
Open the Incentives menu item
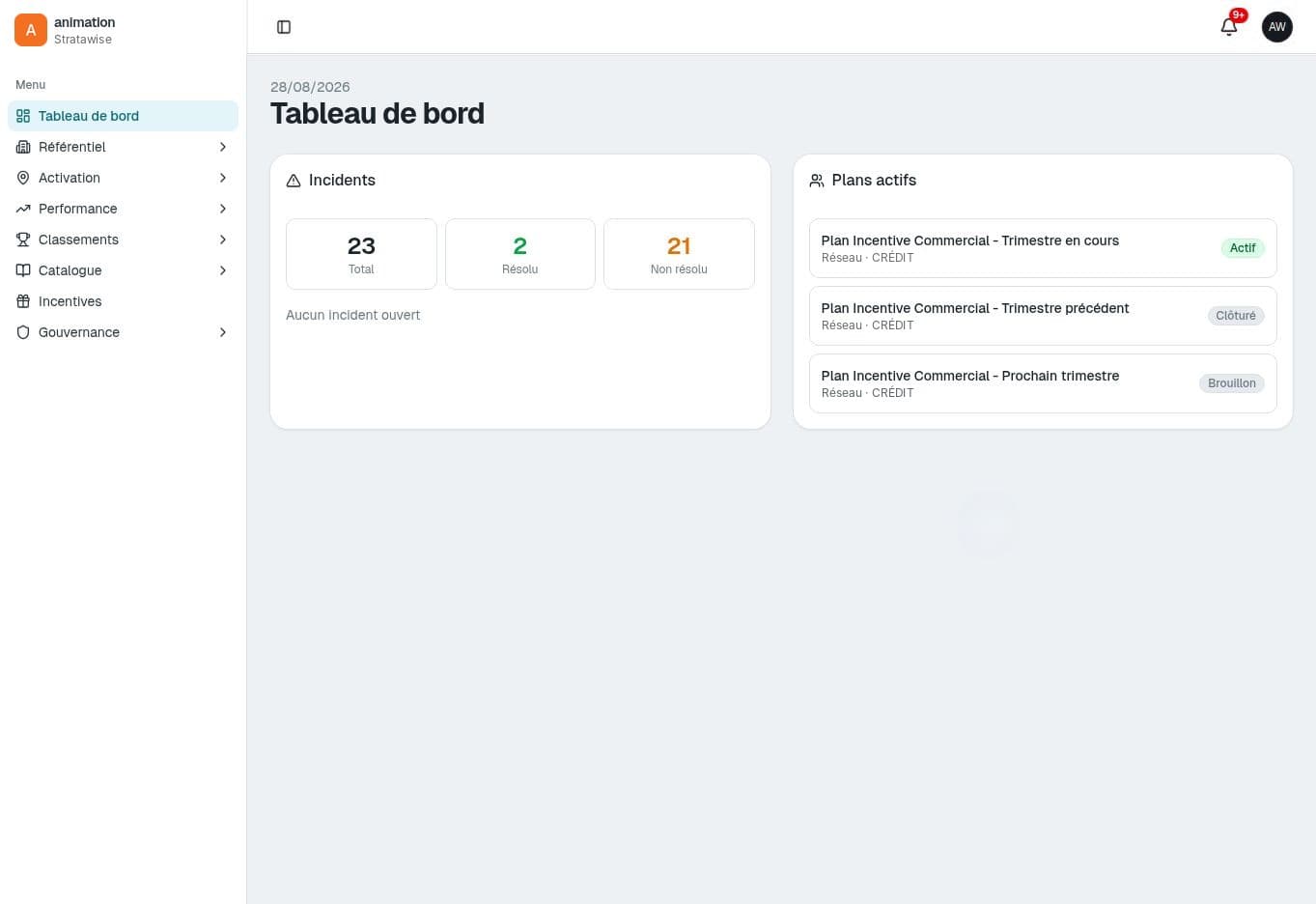123,301
